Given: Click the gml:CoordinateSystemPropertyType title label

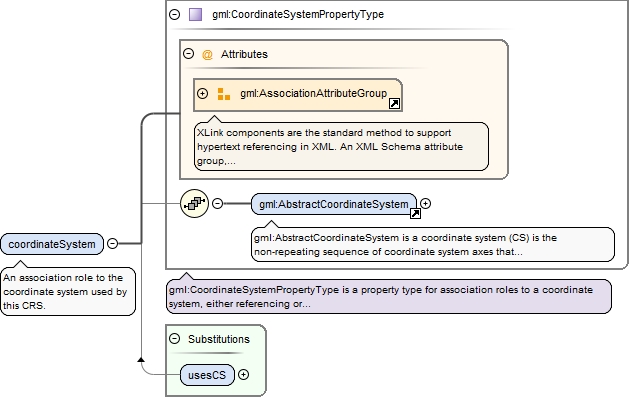Looking at the screenshot, I should pyautogui.click(x=298, y=14).
